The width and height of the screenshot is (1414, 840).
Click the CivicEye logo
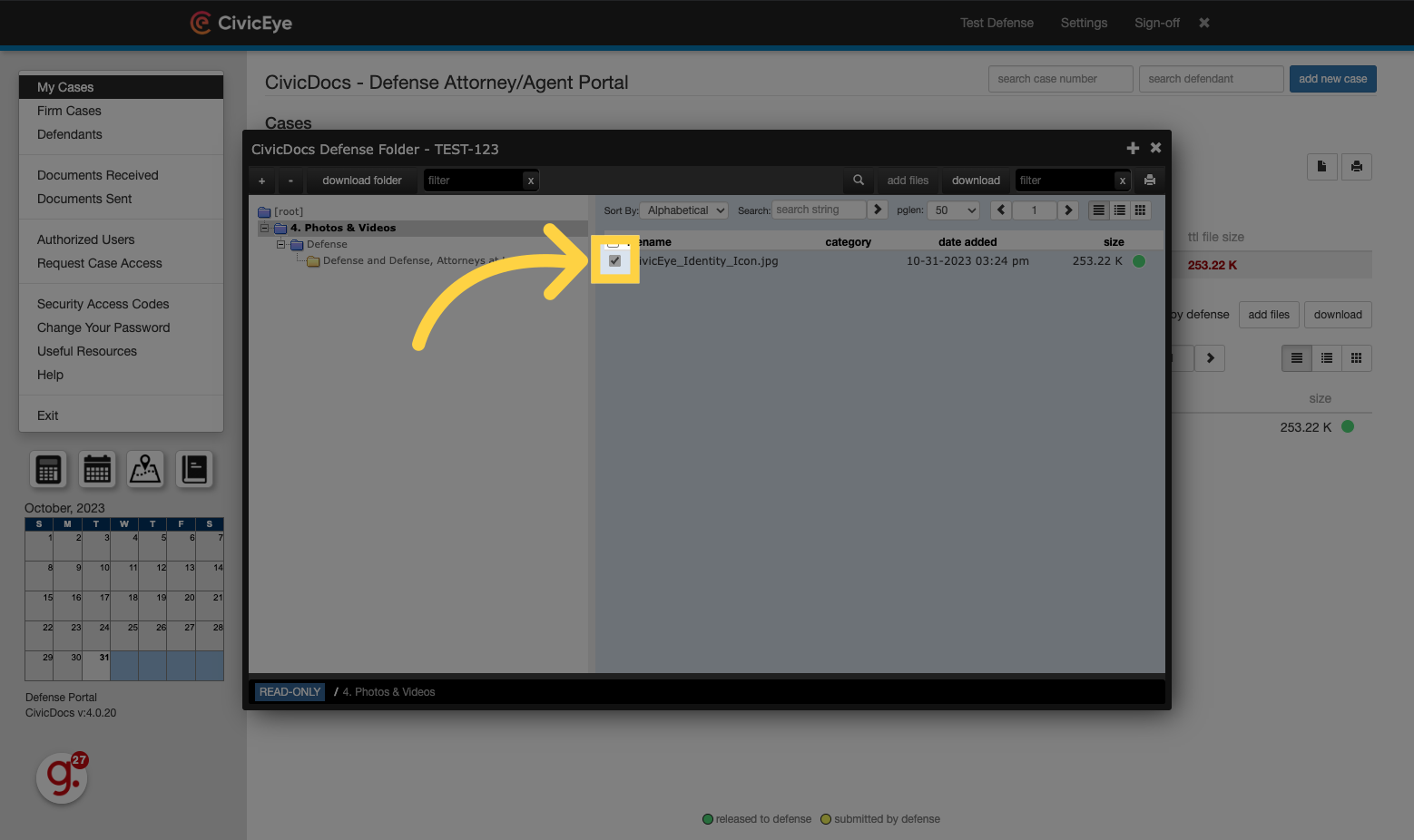[x=241, y=23]
